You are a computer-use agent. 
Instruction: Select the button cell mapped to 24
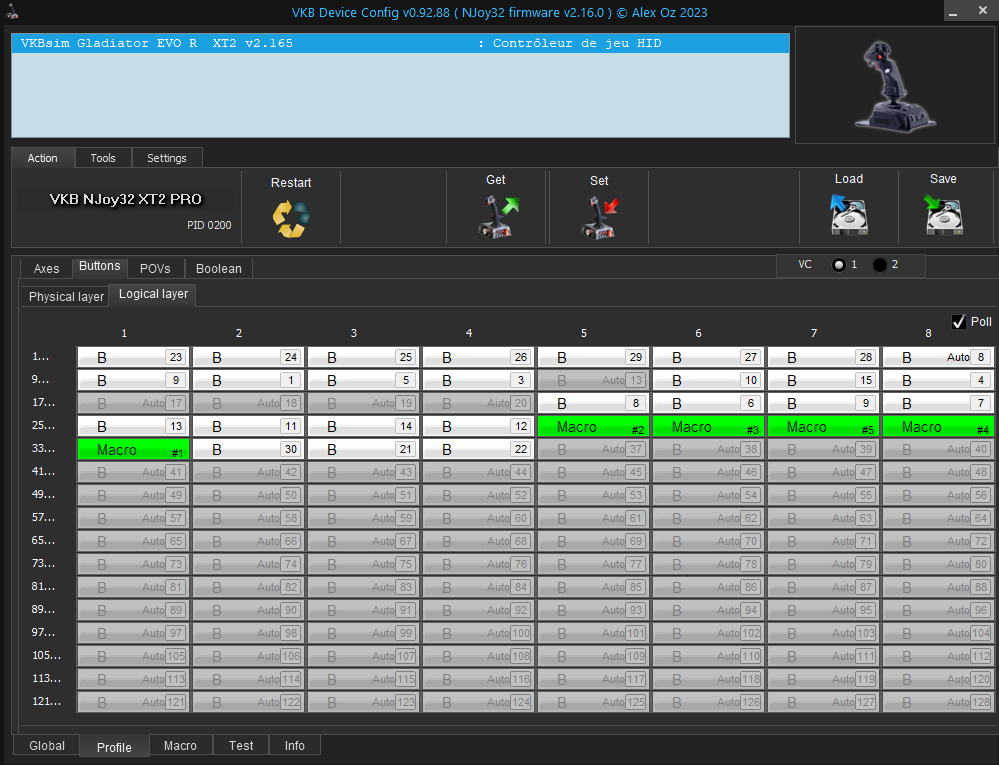(248, 357)
